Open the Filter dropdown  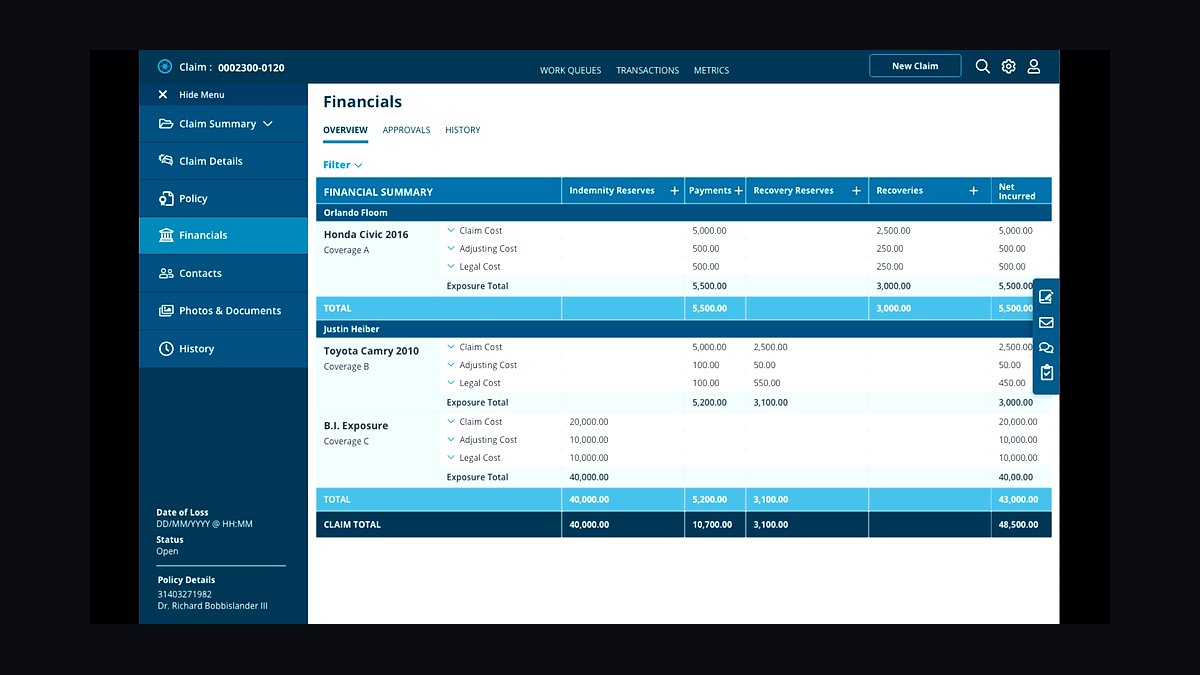point(342,165)
